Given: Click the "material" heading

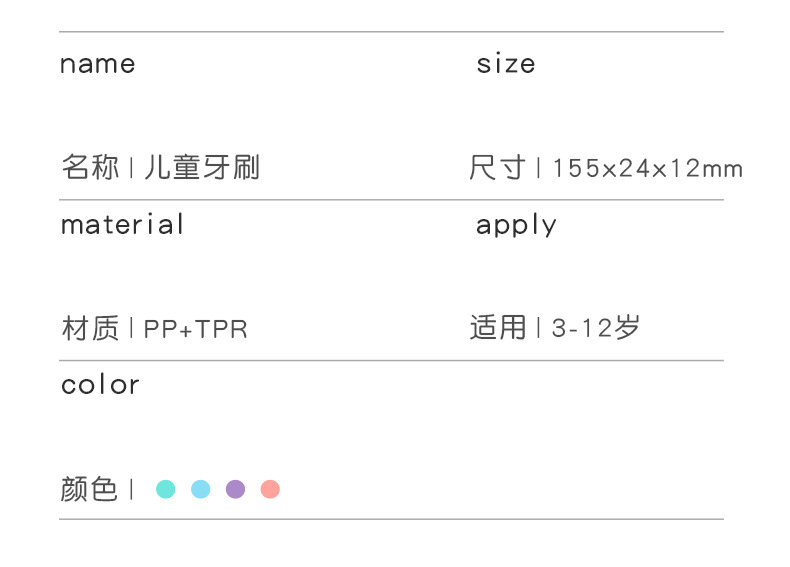Looking at the screenshot, I should click(122, 224).
